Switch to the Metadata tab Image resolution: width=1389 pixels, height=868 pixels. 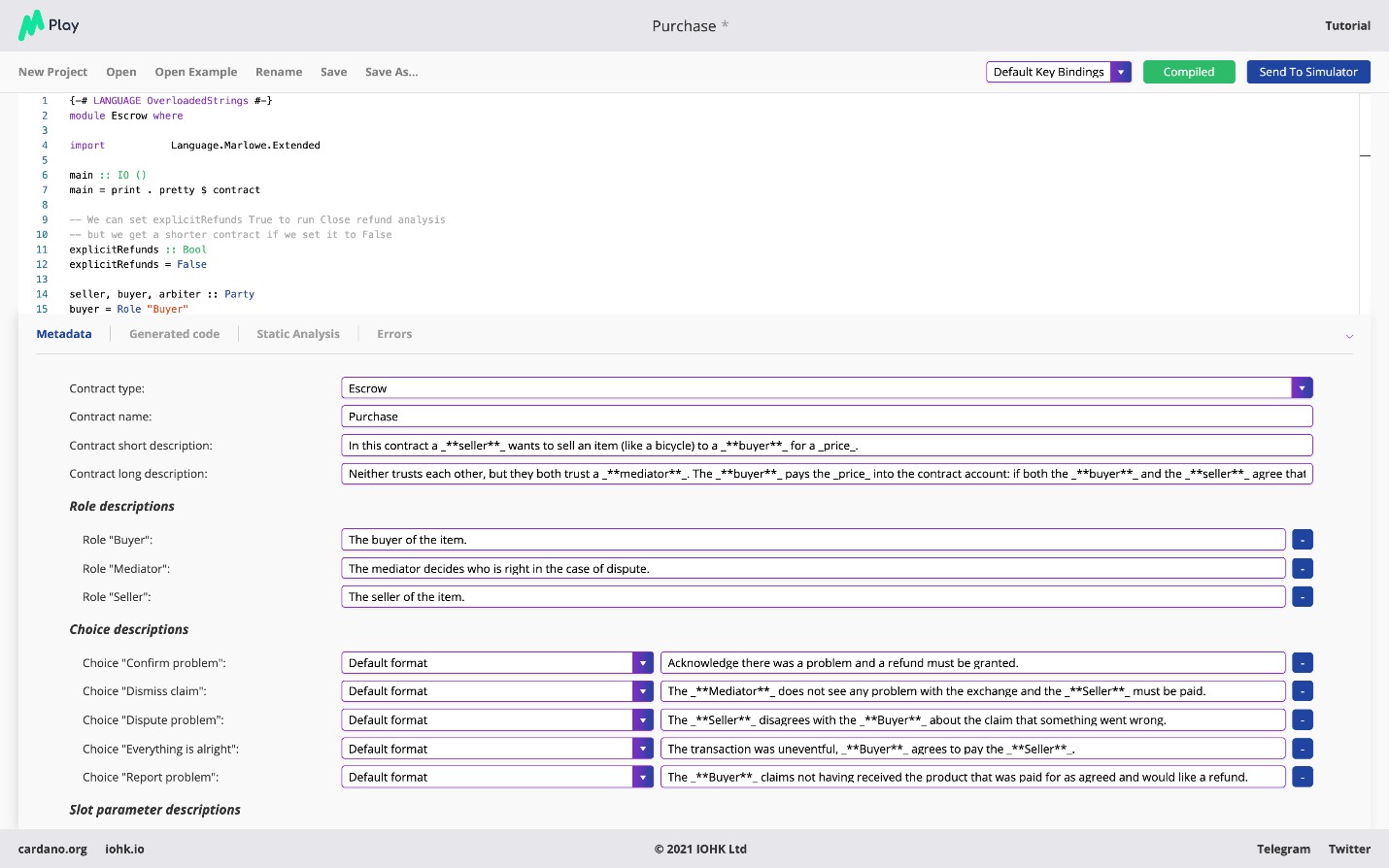[x=64, y=334]
